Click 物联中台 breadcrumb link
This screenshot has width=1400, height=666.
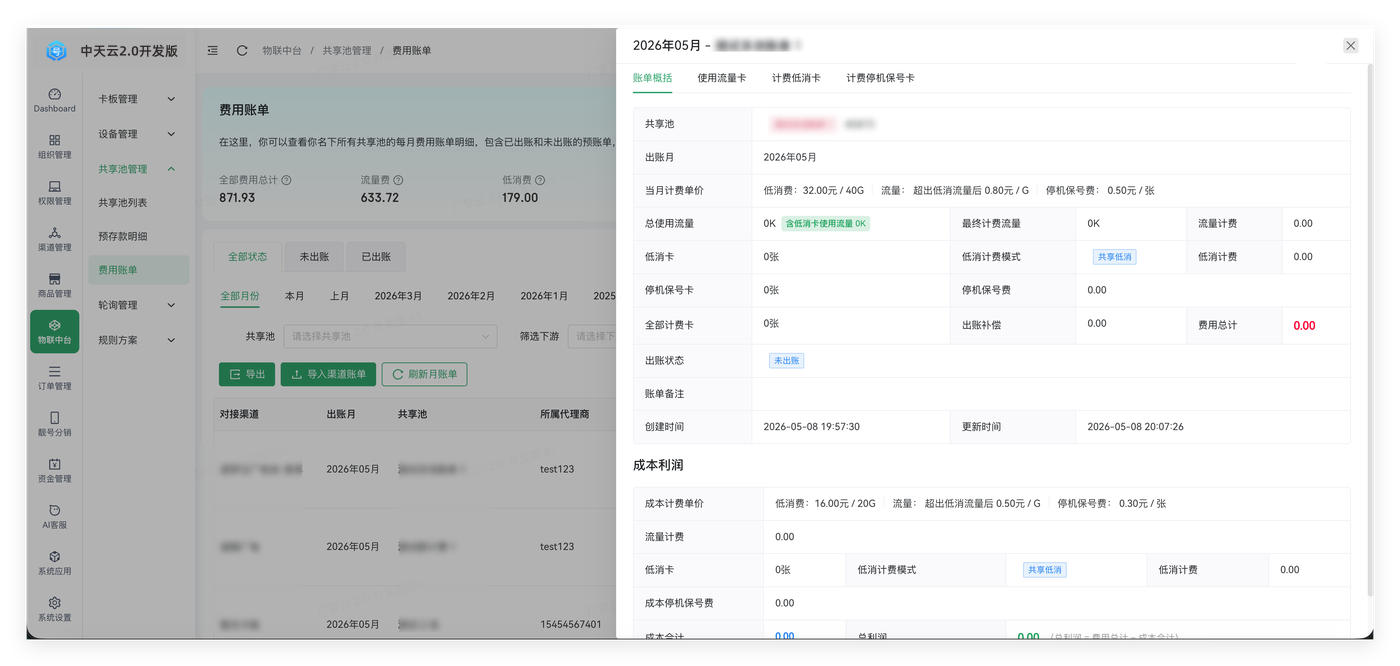click(282, 50)
